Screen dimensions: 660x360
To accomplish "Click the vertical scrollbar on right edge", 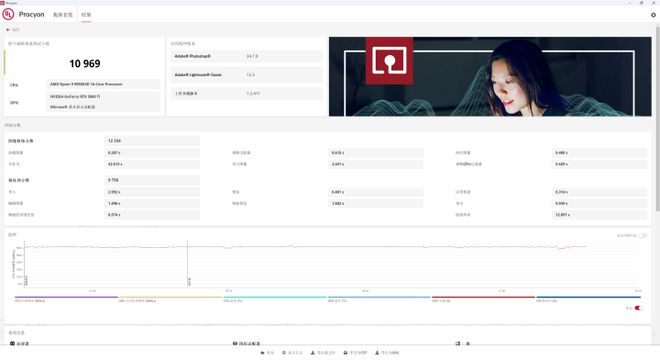I will pyautogui.click(x=657, y=118).
